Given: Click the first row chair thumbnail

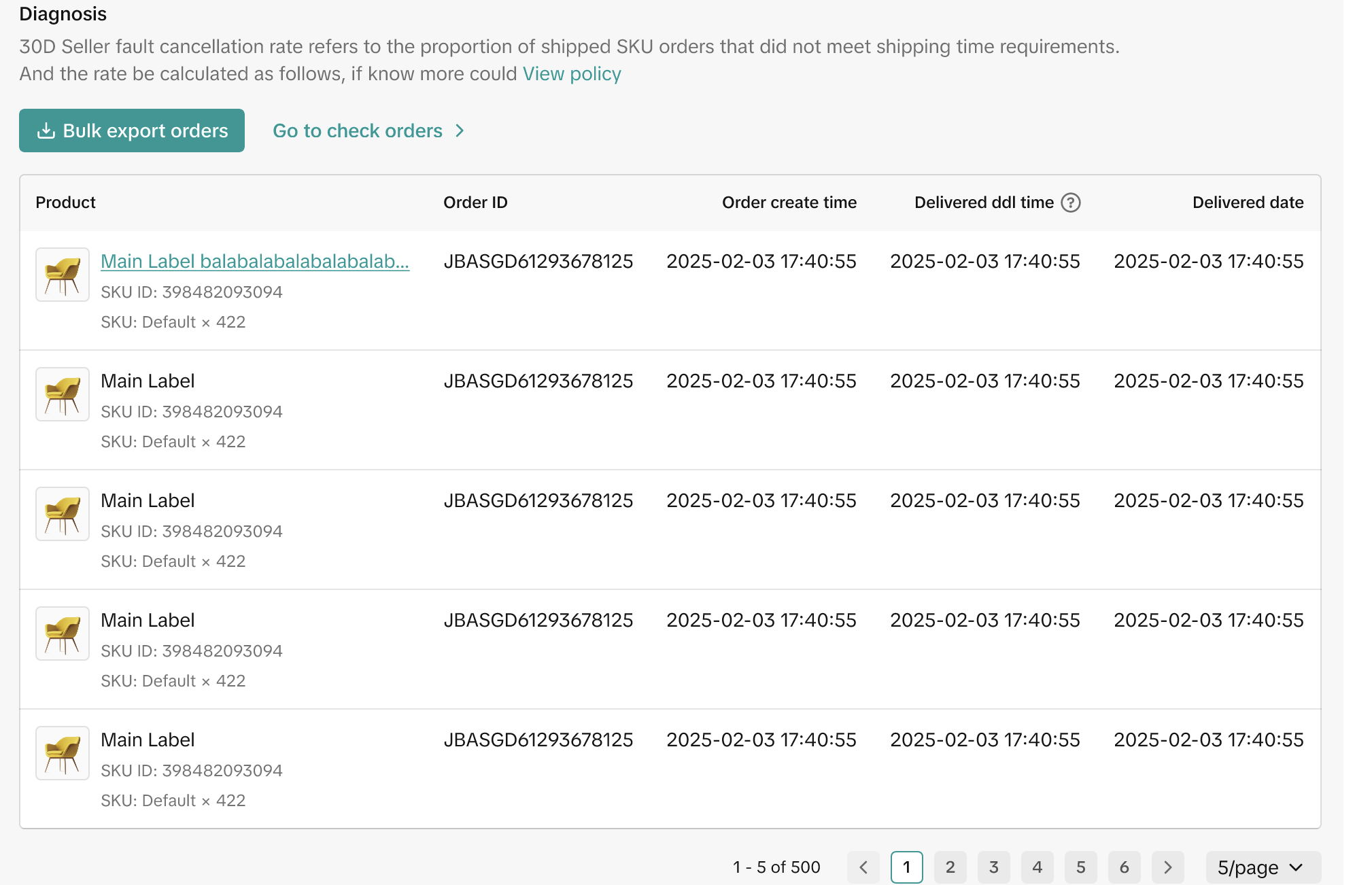Looking at the screenshot, I should pos(63,275).
